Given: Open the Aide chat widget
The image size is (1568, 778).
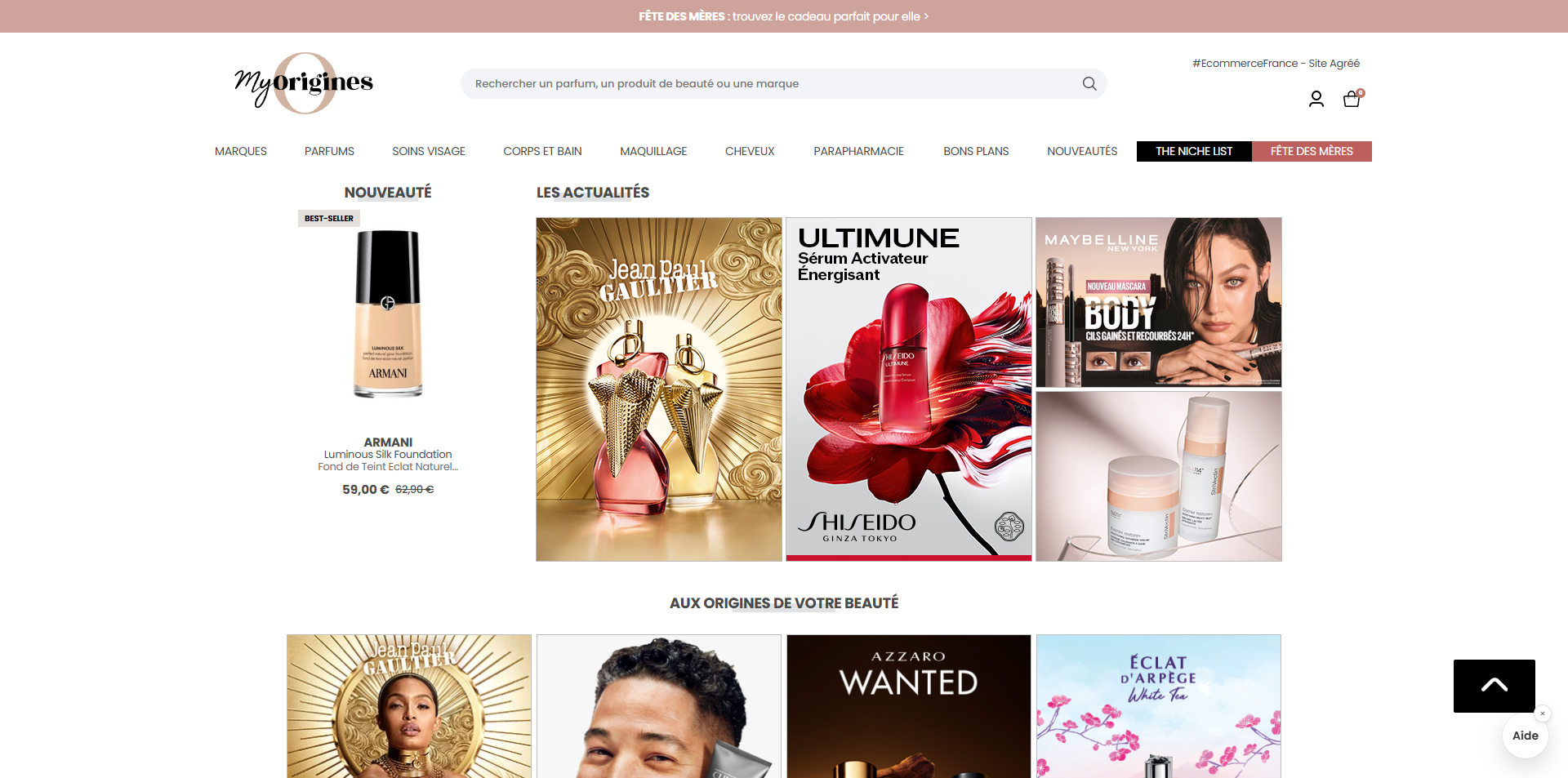Looking at the screenshot, I should pyautogui.click(x=1525, y=736).
